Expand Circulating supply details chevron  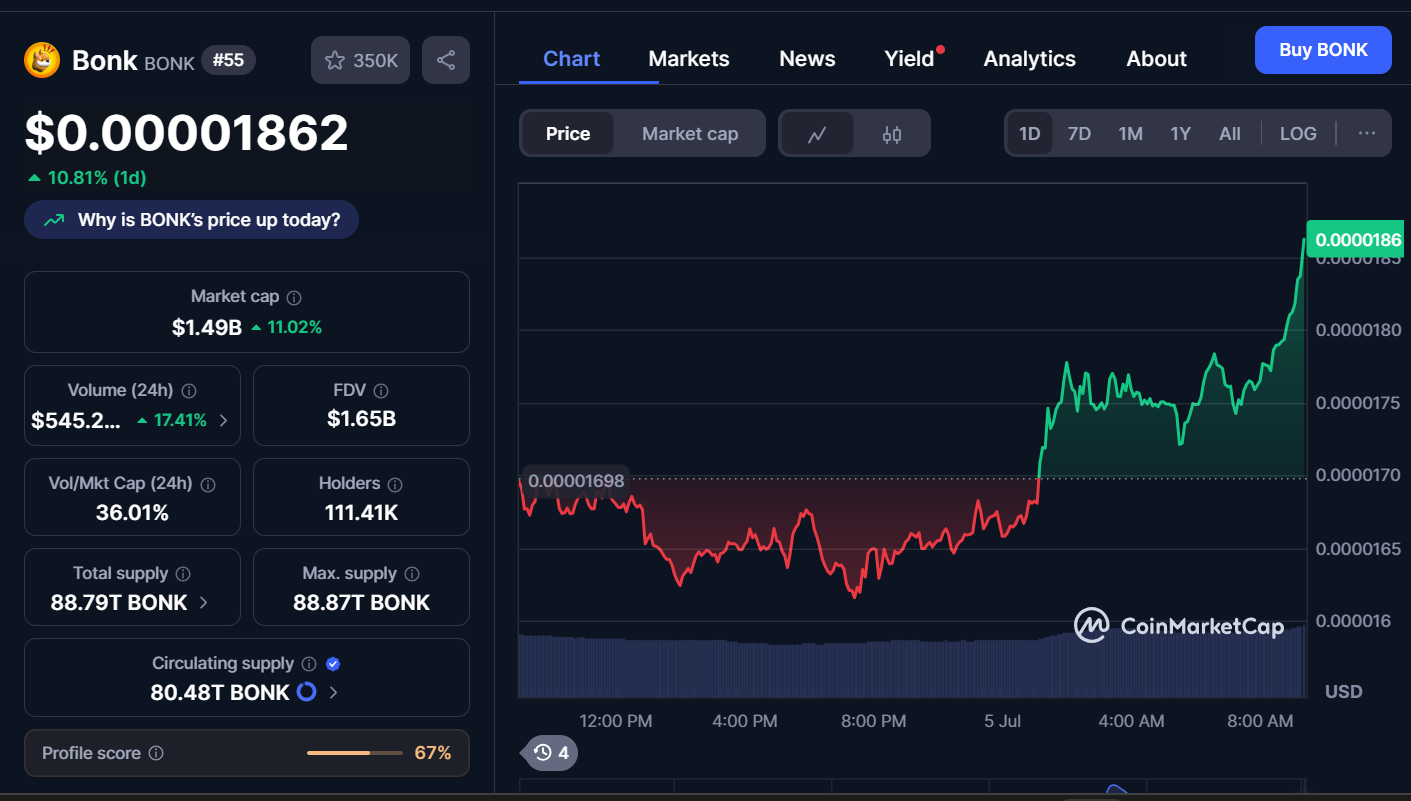coord(333,692)
